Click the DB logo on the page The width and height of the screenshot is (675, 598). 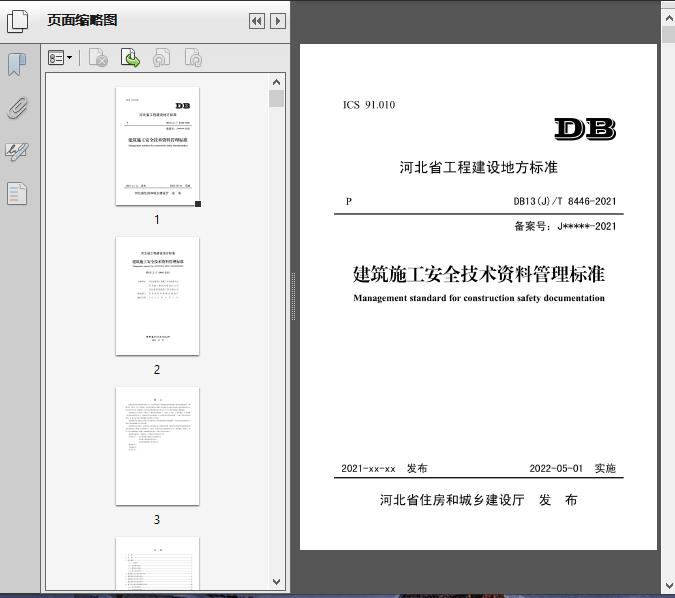[585, 129]
